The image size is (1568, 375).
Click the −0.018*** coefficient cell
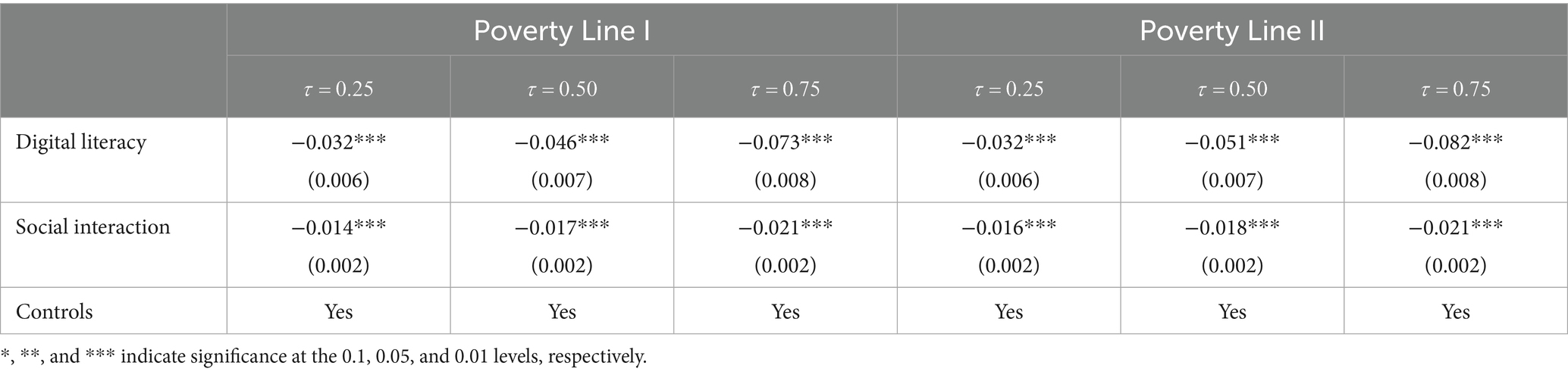pyautogui.click(x=1232, y=227)
